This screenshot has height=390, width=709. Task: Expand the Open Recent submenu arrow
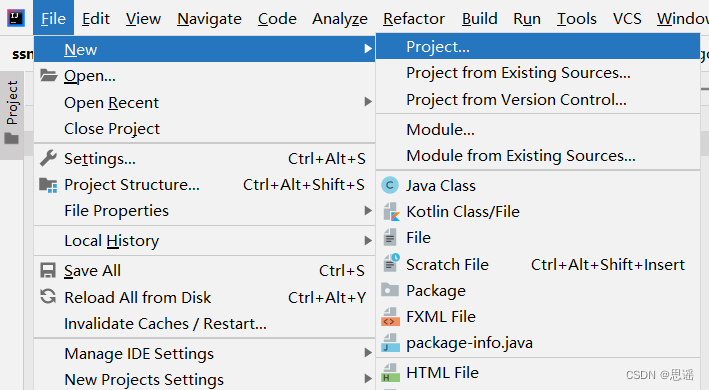pos(368,102)
